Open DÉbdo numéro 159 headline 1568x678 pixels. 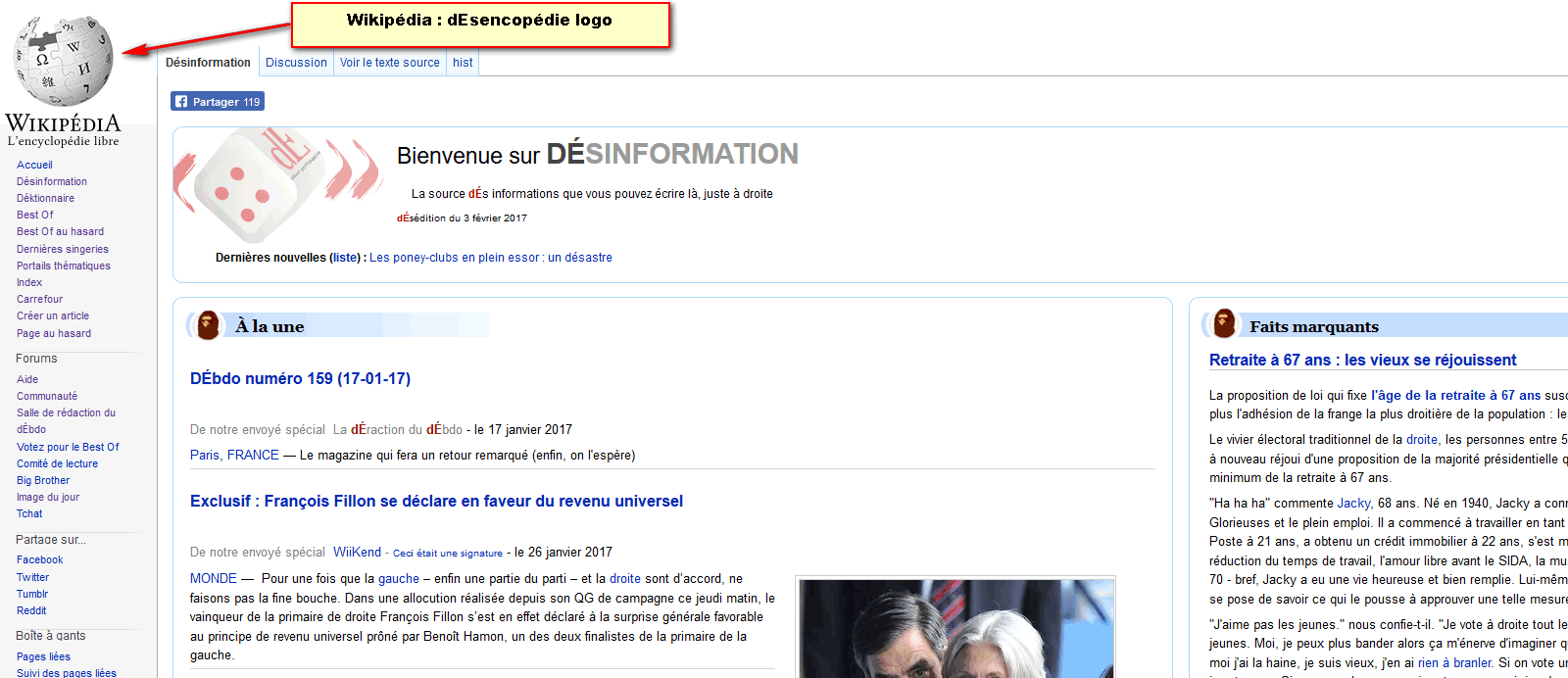(300, 378)
